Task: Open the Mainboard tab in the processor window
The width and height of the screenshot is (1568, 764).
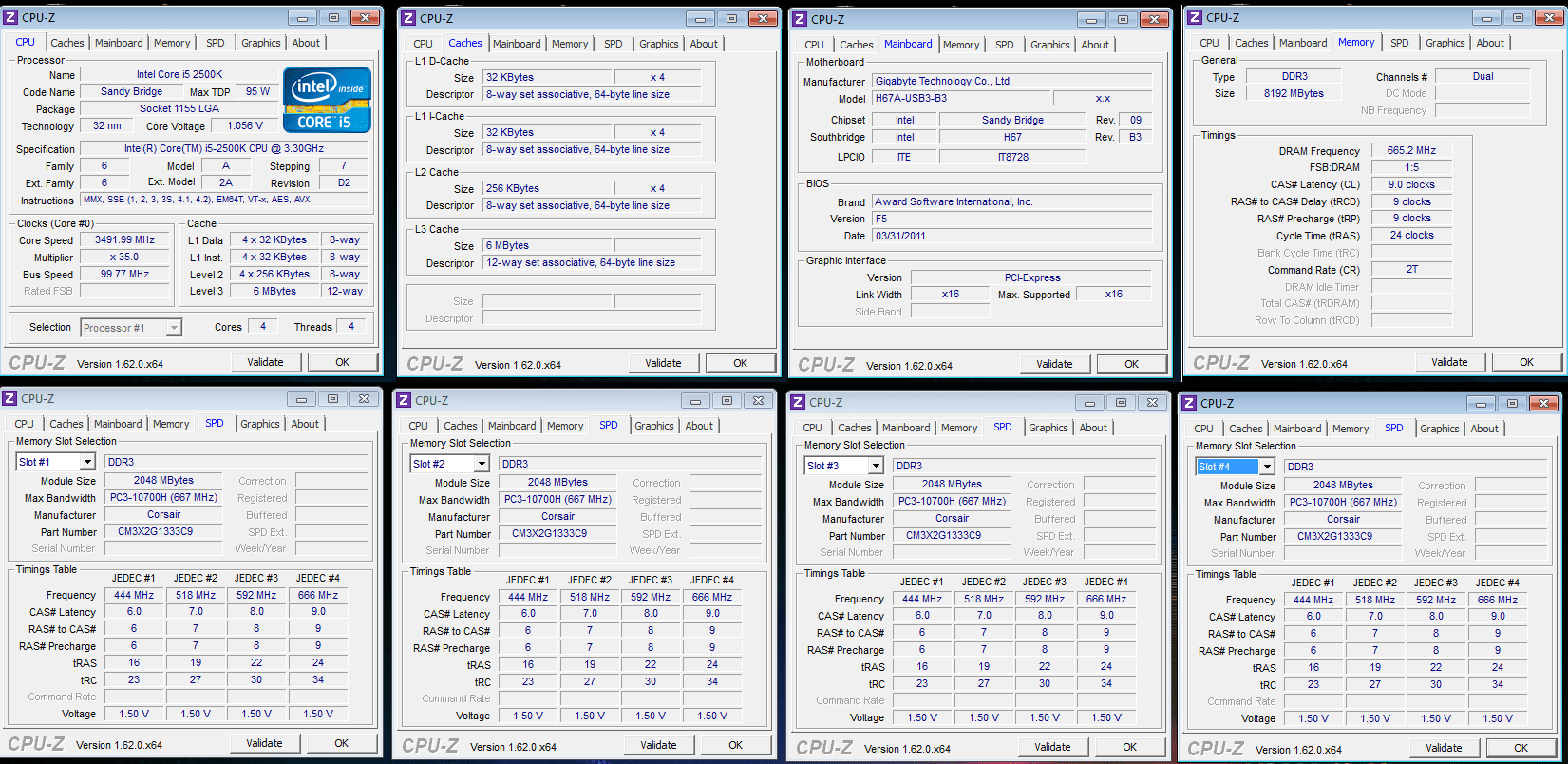Action: tap(119, 43)
